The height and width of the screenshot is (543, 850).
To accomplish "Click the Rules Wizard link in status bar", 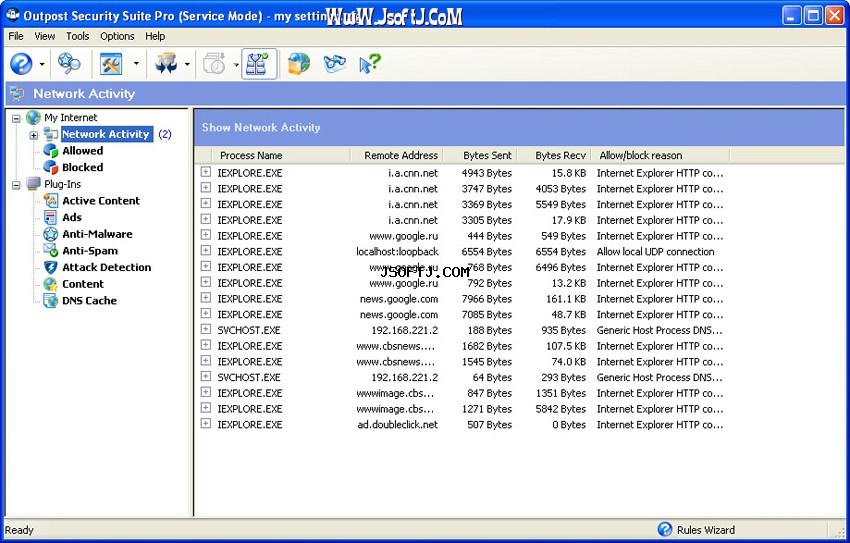I will click(x=706, y=530).
